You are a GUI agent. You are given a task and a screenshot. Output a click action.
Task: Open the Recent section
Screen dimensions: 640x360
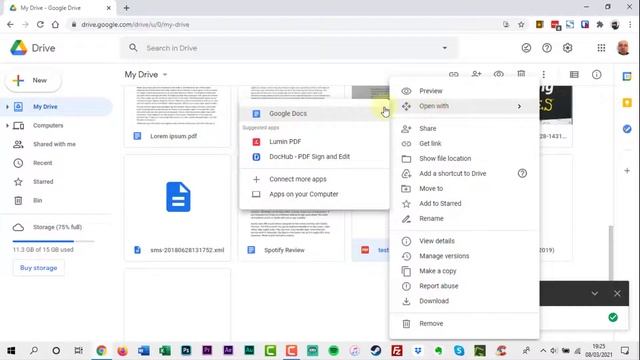point(42,163)
